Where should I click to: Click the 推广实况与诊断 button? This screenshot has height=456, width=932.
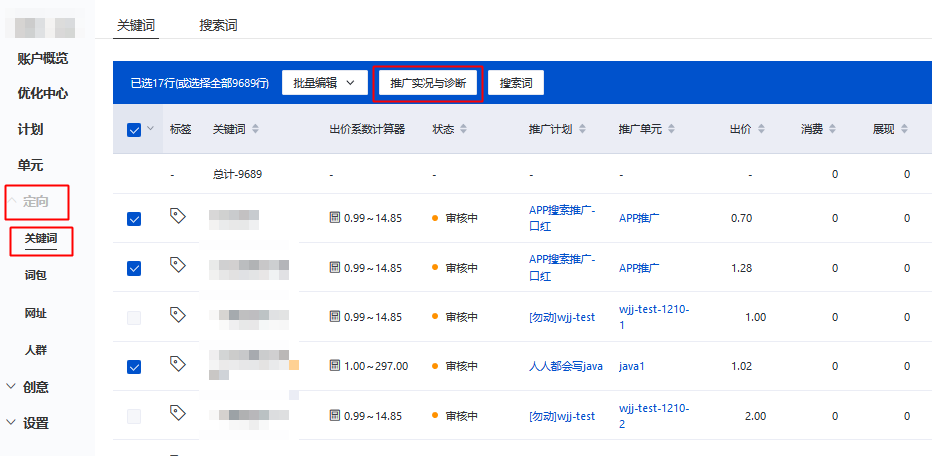click(427, 83)
